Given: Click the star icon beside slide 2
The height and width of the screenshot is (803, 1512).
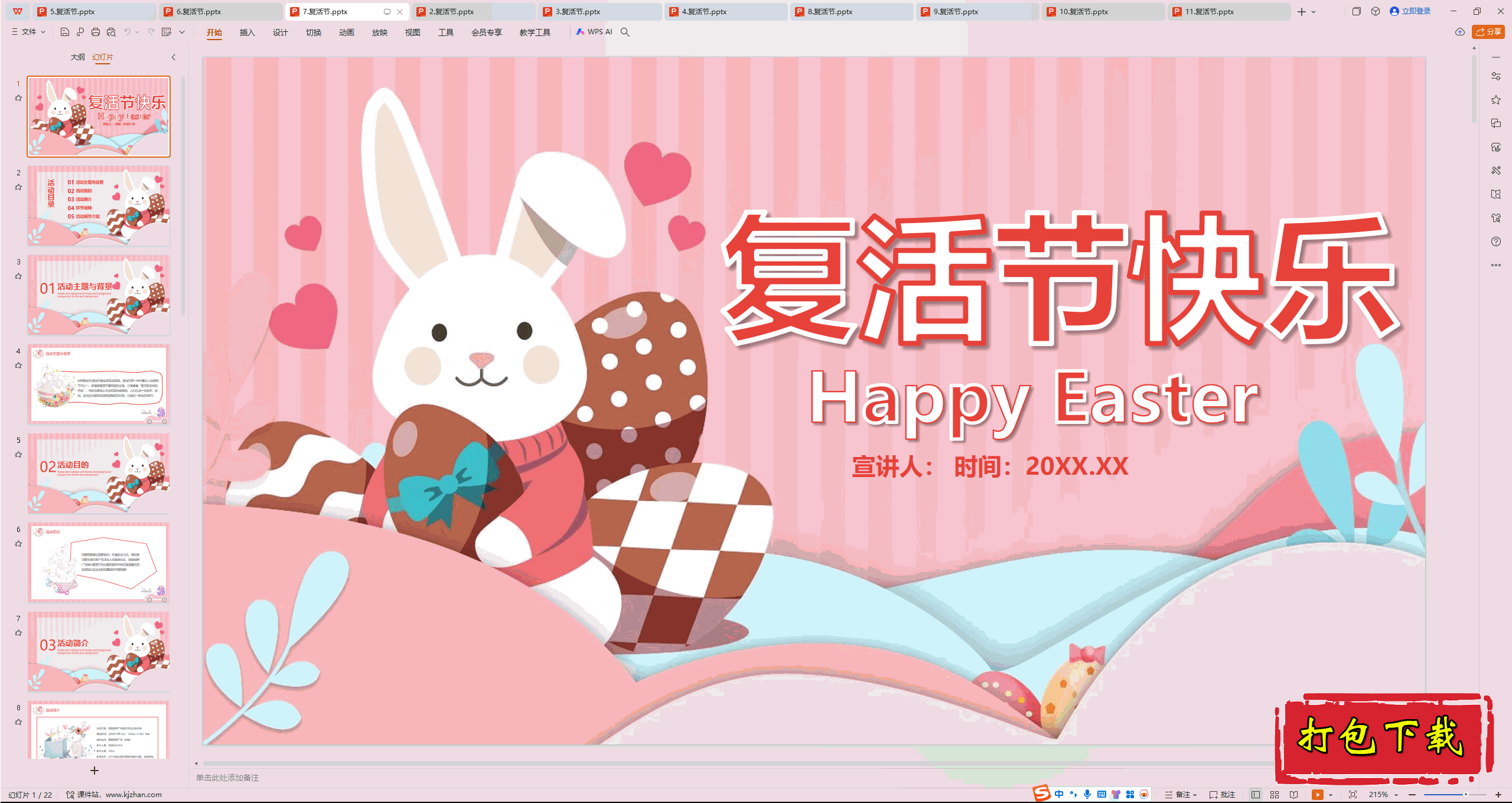Looking at the screenshot, I should click(18, 187).
